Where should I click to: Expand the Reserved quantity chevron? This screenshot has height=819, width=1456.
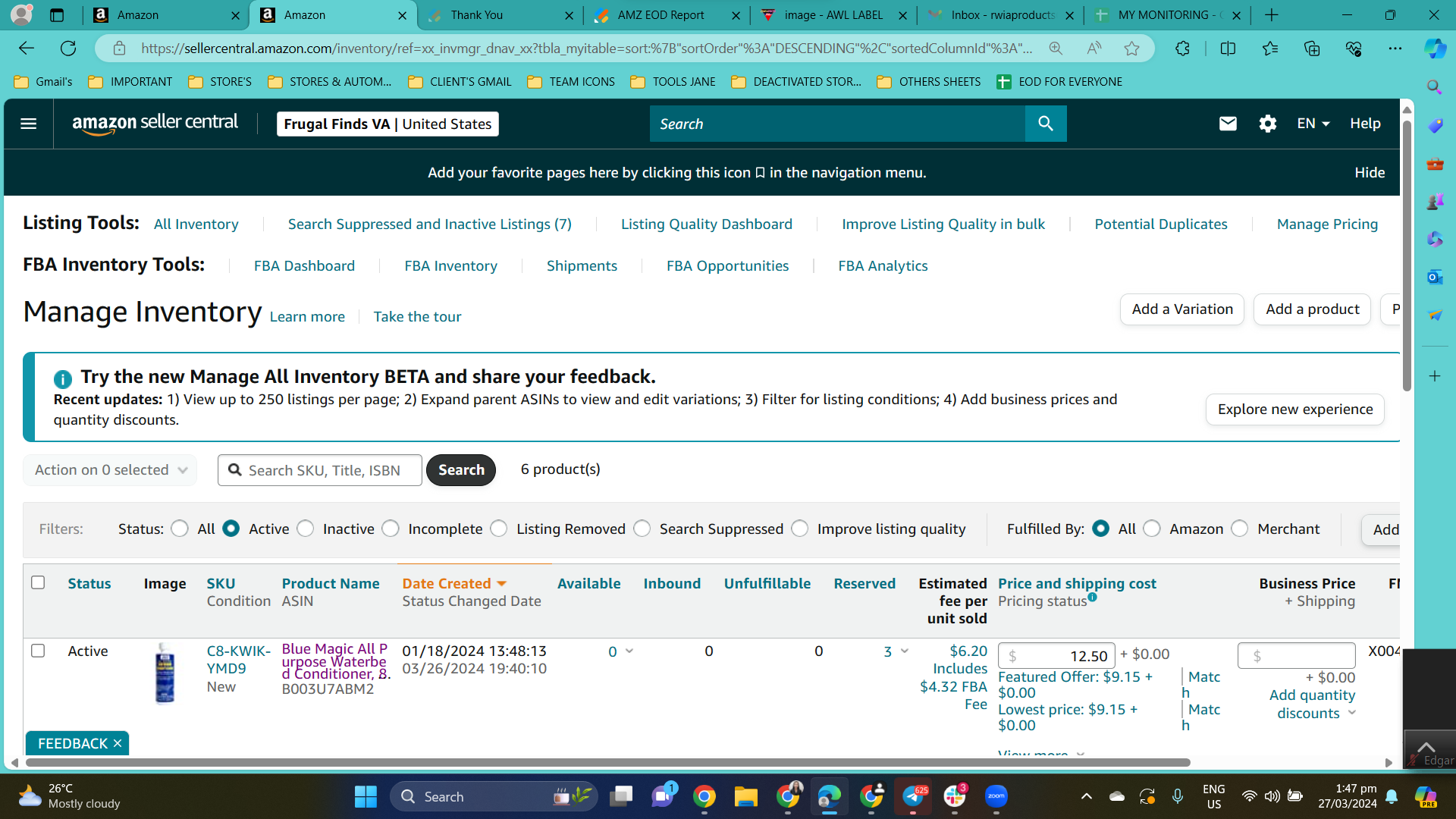tap(905, 651)
